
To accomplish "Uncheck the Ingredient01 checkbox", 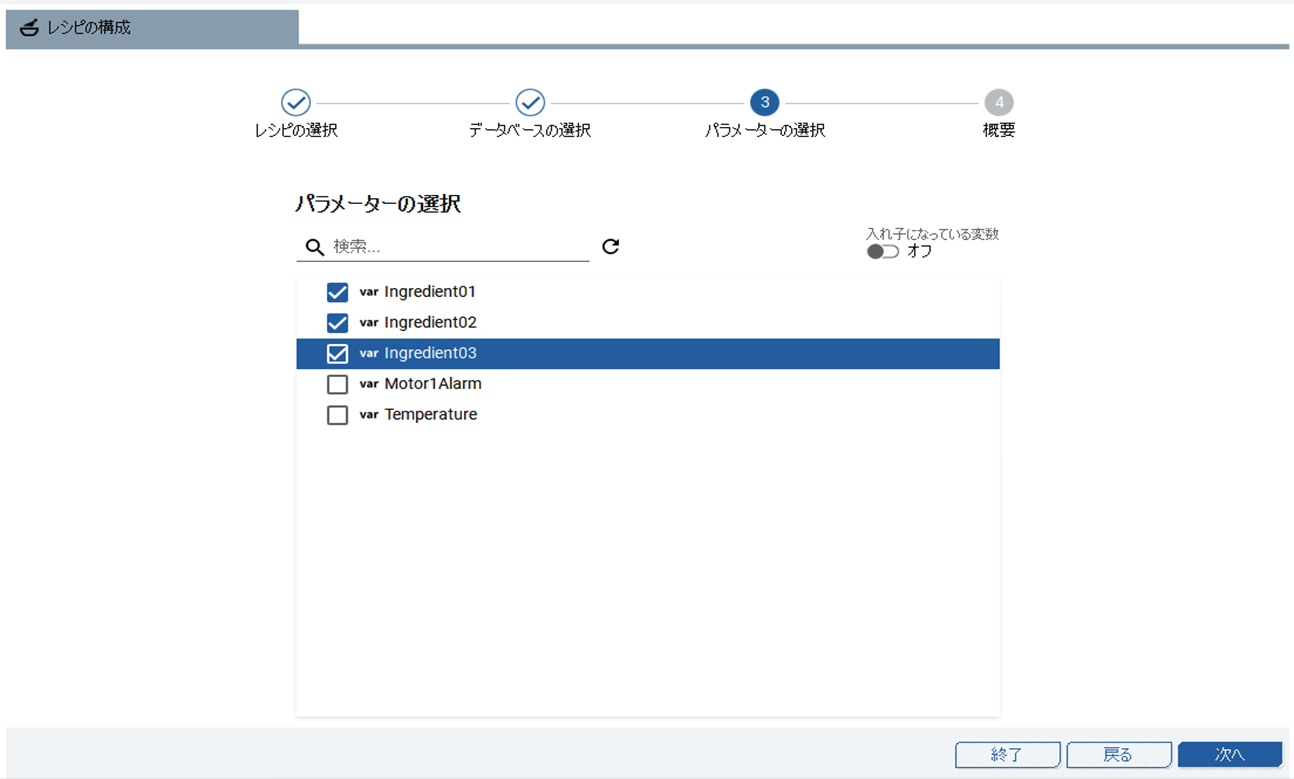I will tap(337, 292).
